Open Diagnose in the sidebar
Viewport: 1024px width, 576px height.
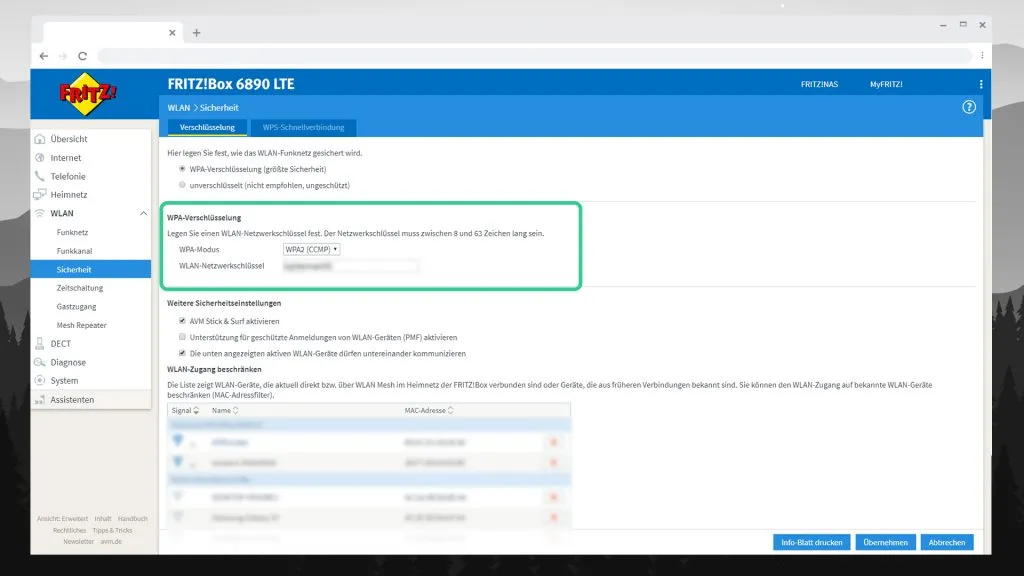pyautogui.click(x=68, y=362)
